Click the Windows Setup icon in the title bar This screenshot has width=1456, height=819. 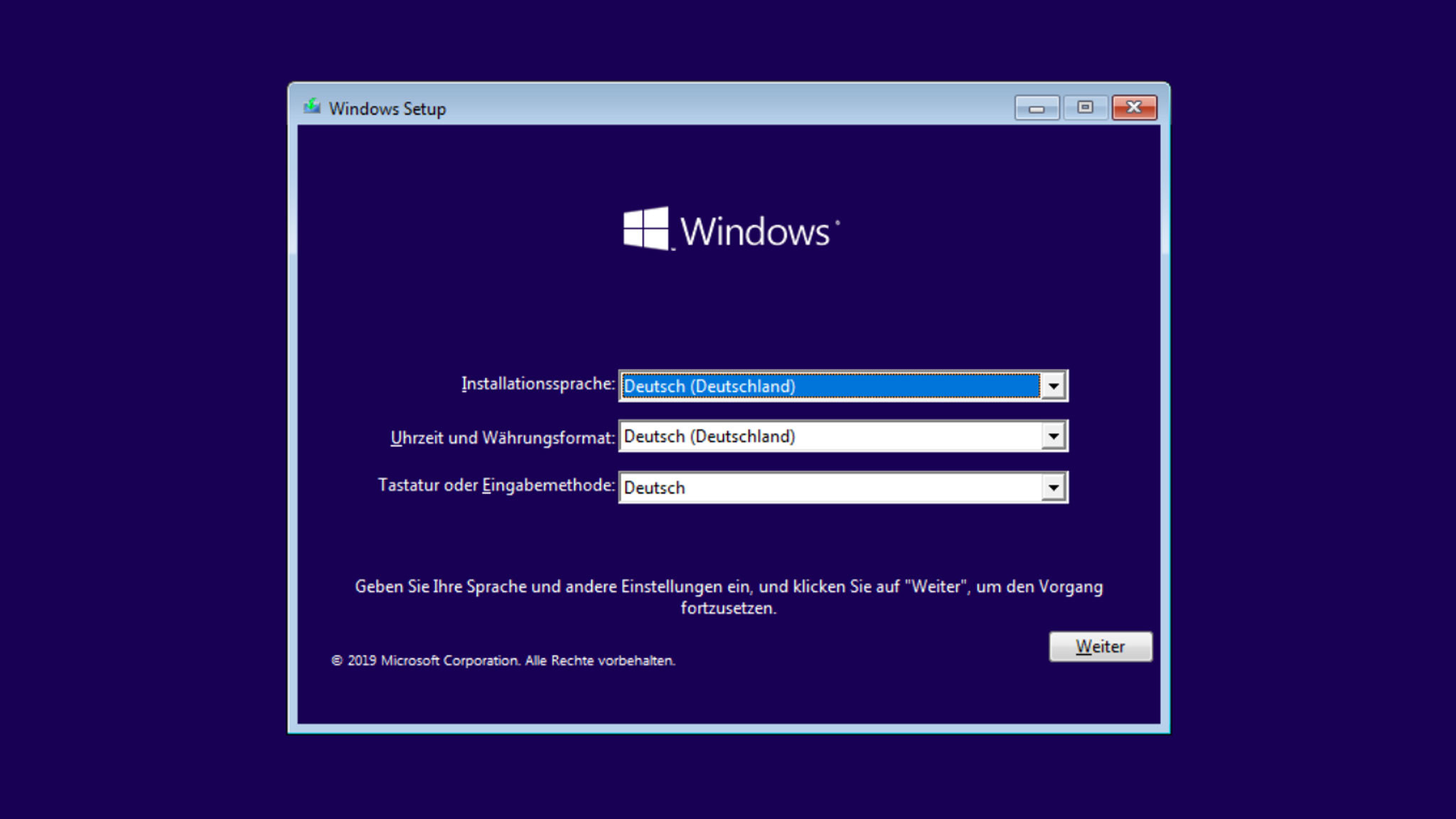pos(313,107)
